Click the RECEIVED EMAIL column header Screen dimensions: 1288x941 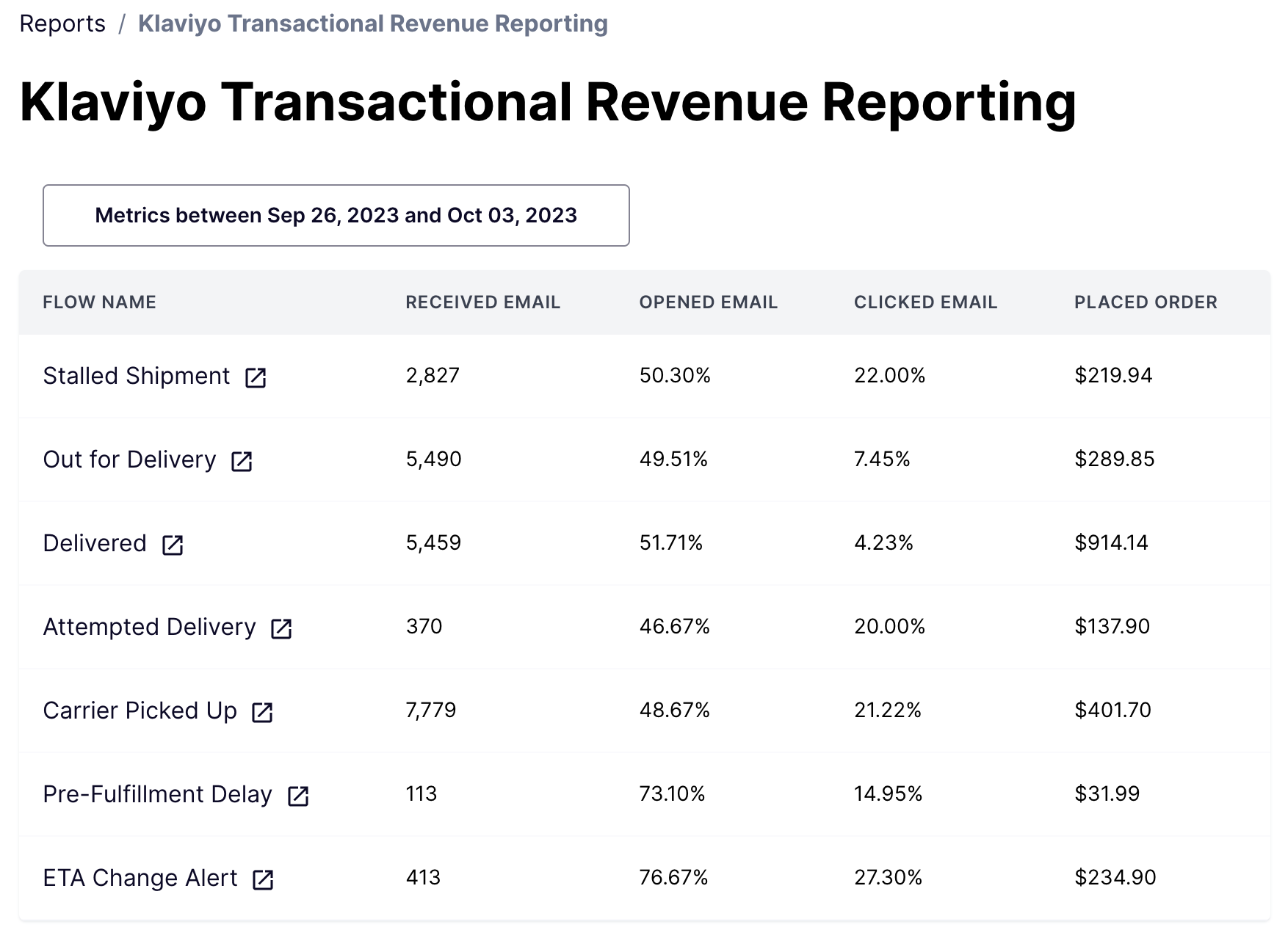click(x=483, y=302)
